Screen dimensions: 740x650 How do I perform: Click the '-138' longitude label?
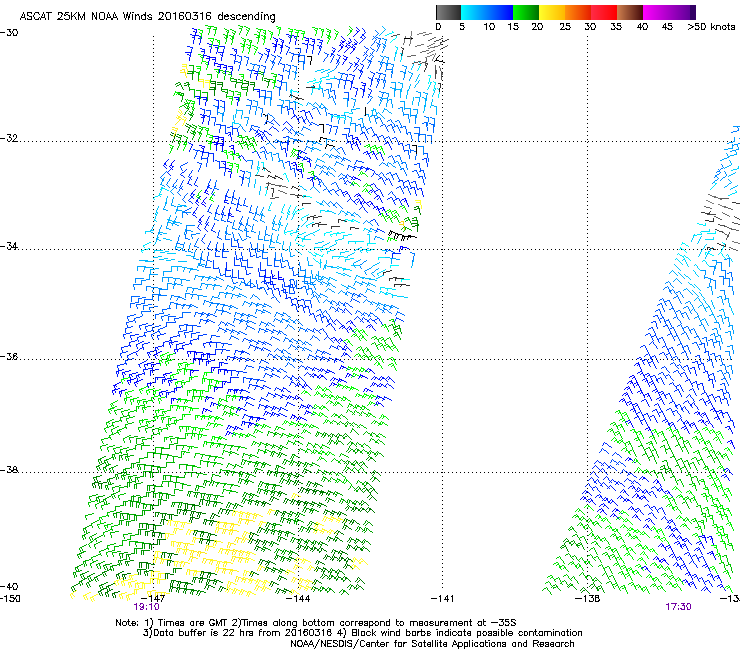pyautogui.click(x=588, y=599)
